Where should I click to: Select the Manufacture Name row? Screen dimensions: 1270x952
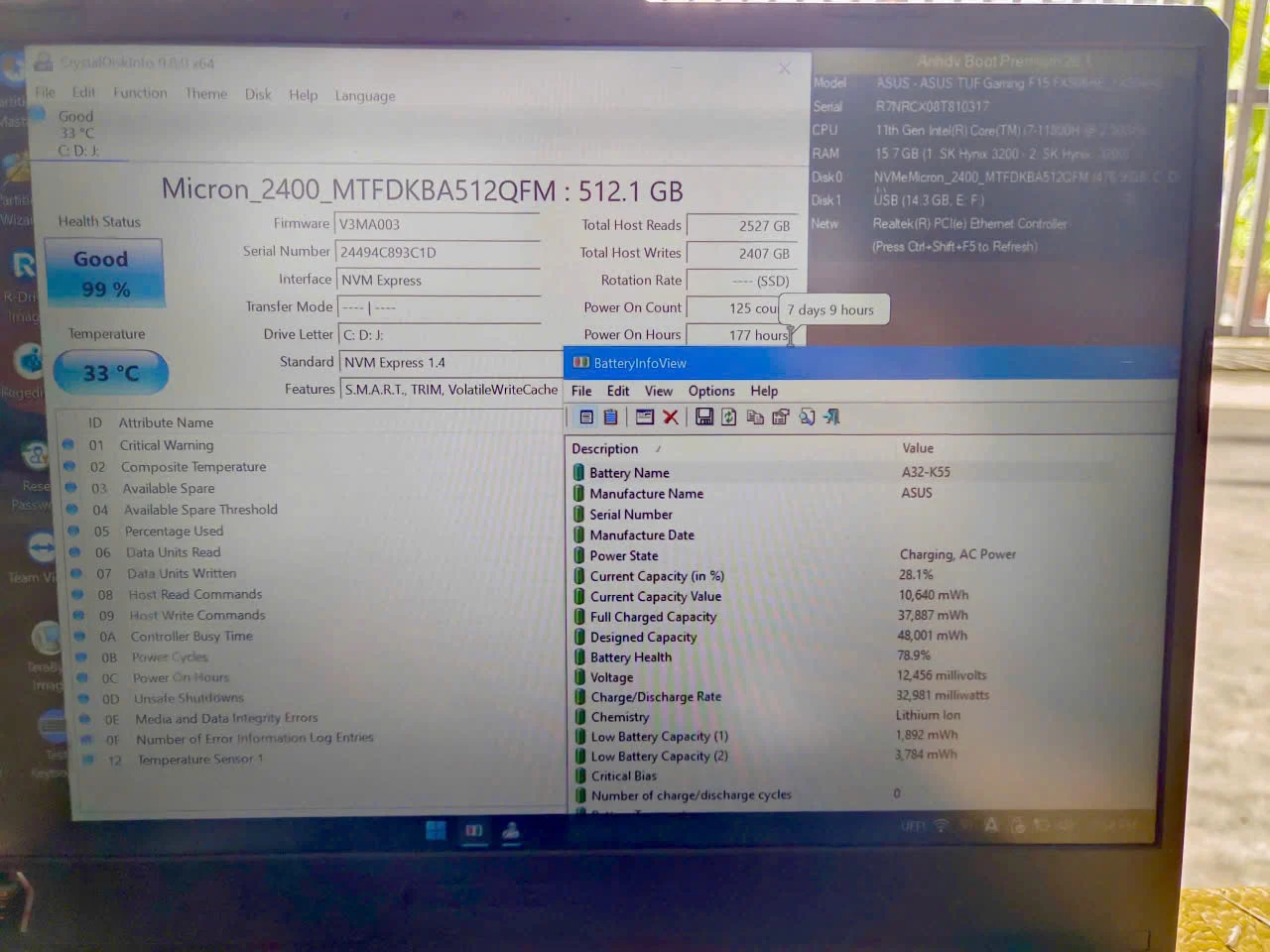[x=871, y=494]
